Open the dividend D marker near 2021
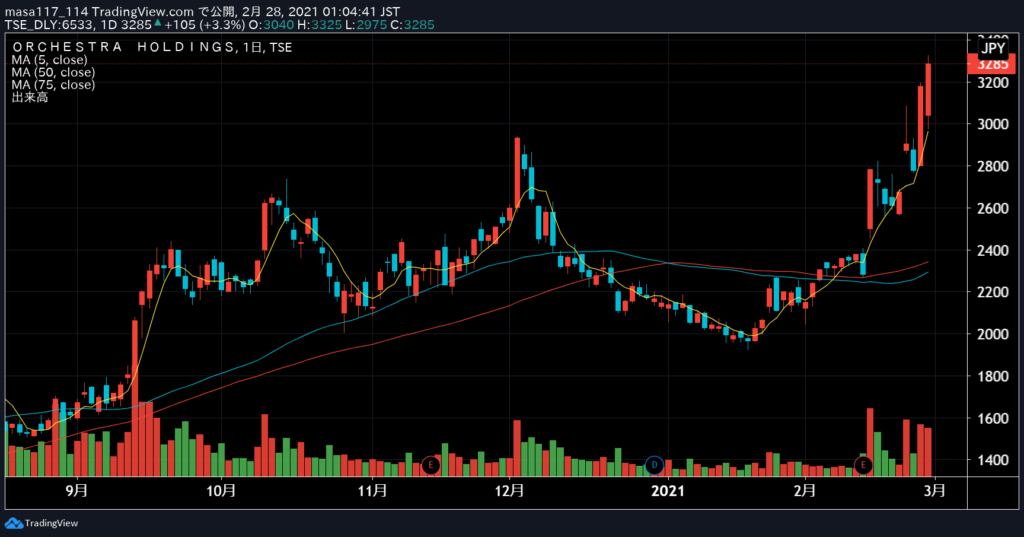The height and width of the screenshot is (537, 1024). 654,465
